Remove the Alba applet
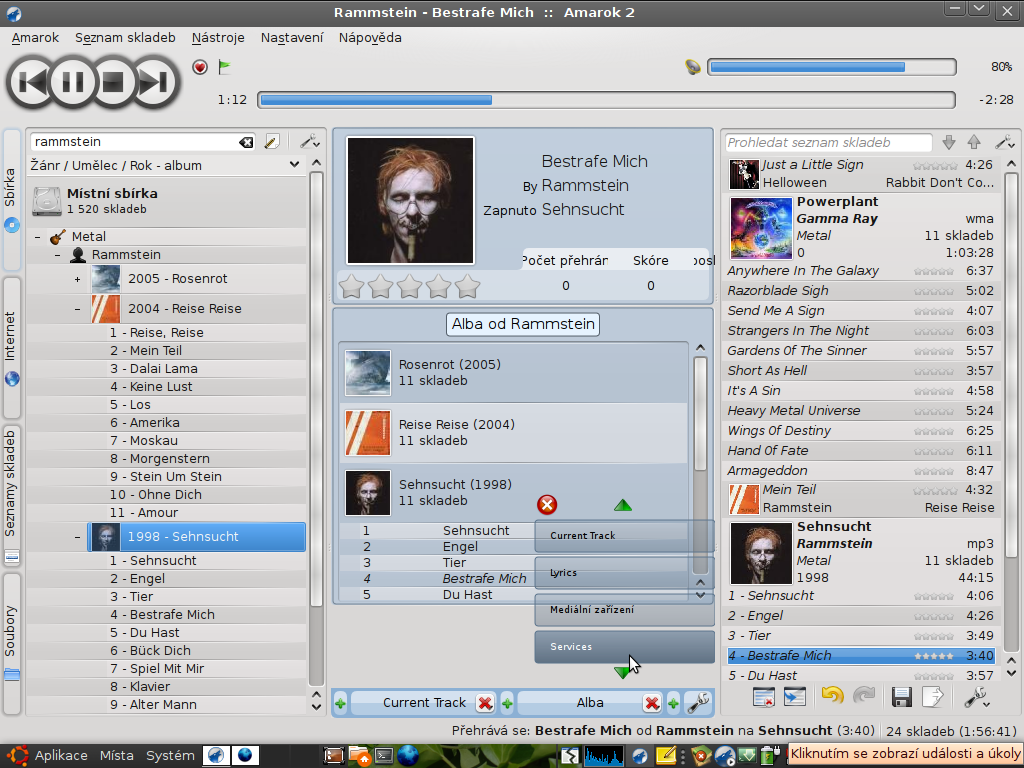1024x768 pixels. 652,703
